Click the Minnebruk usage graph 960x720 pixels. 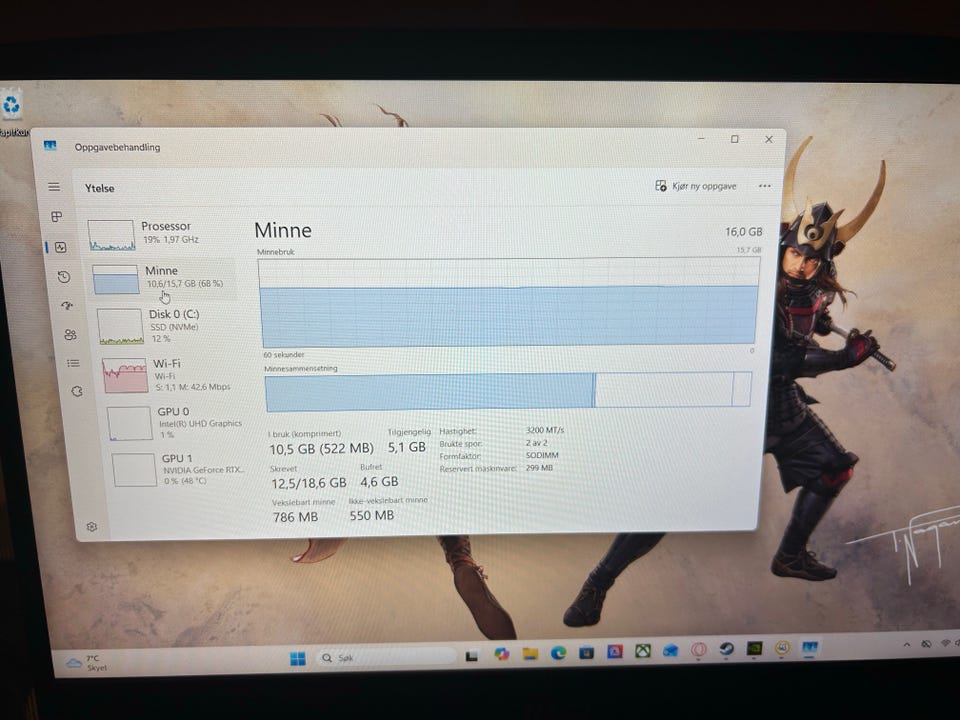[508, 302]
